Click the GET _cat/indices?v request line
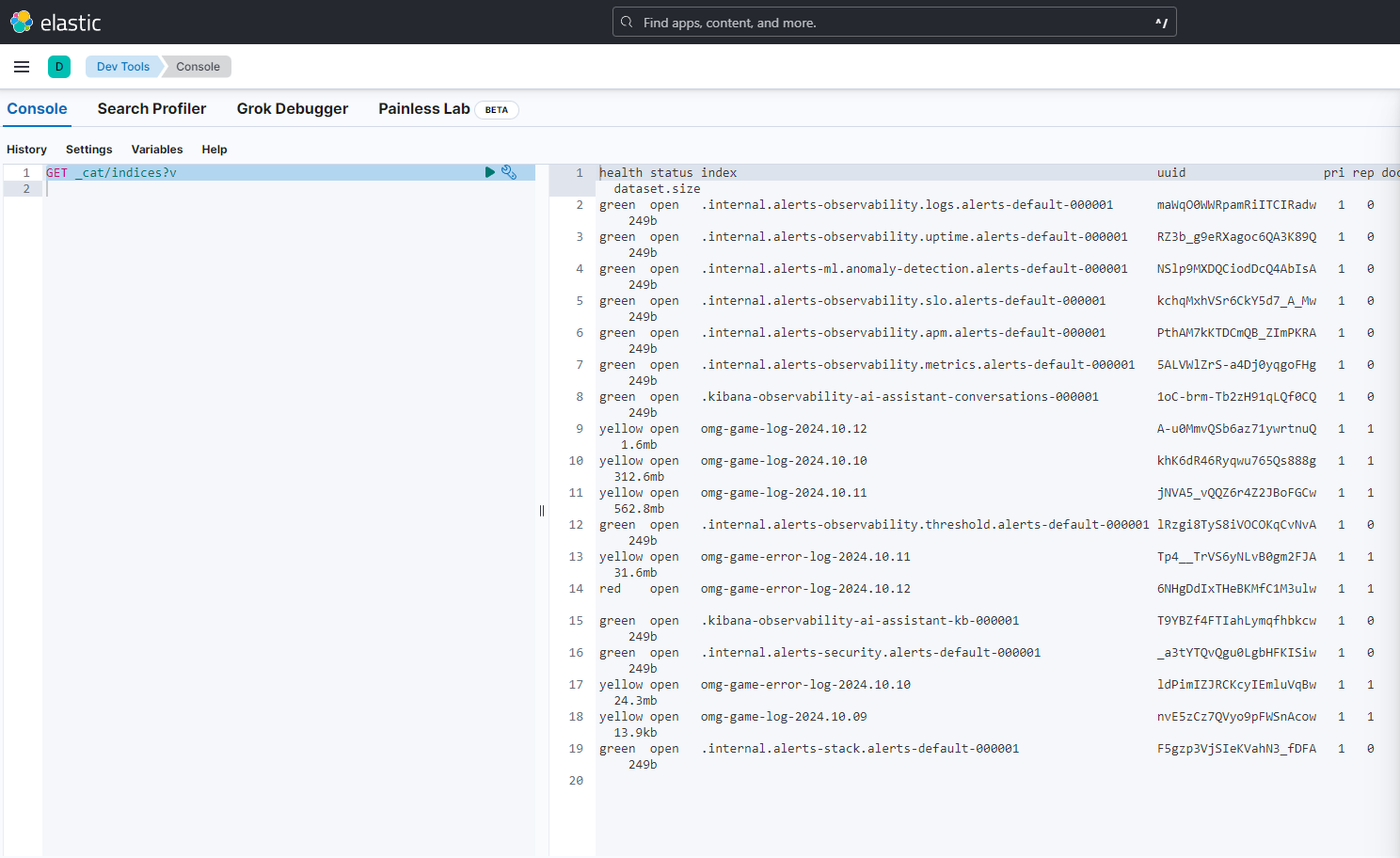1400x858 pixels. coord(112,173)
